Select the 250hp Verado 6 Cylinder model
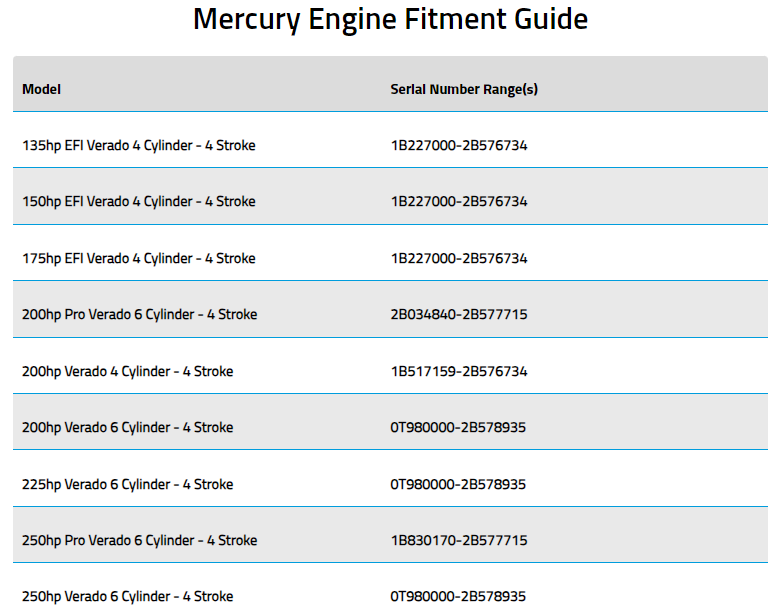 (x=128, y=597)
